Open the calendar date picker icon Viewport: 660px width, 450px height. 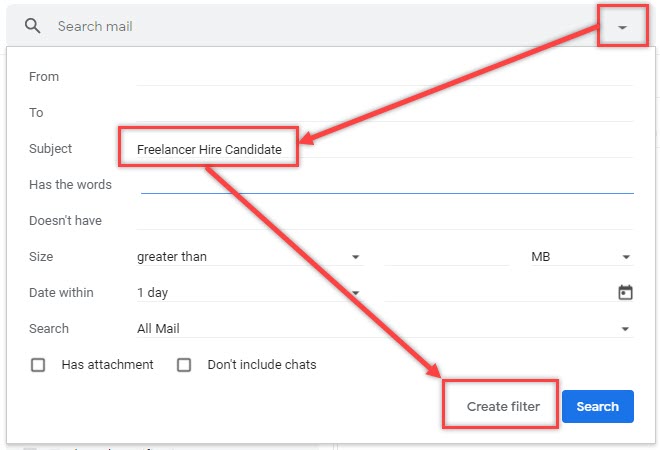point(625,293)
